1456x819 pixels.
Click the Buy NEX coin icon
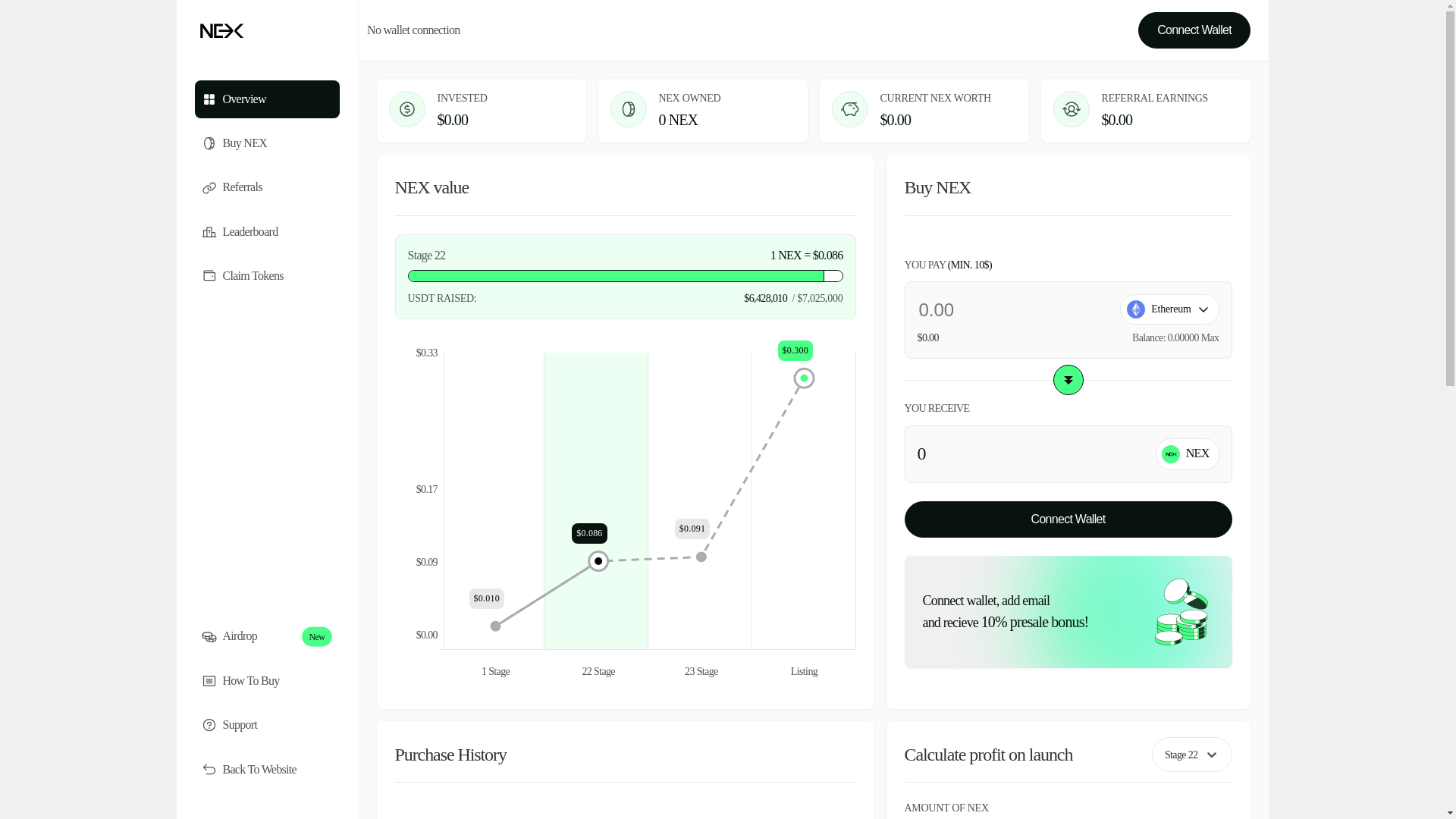click(209, 143)
